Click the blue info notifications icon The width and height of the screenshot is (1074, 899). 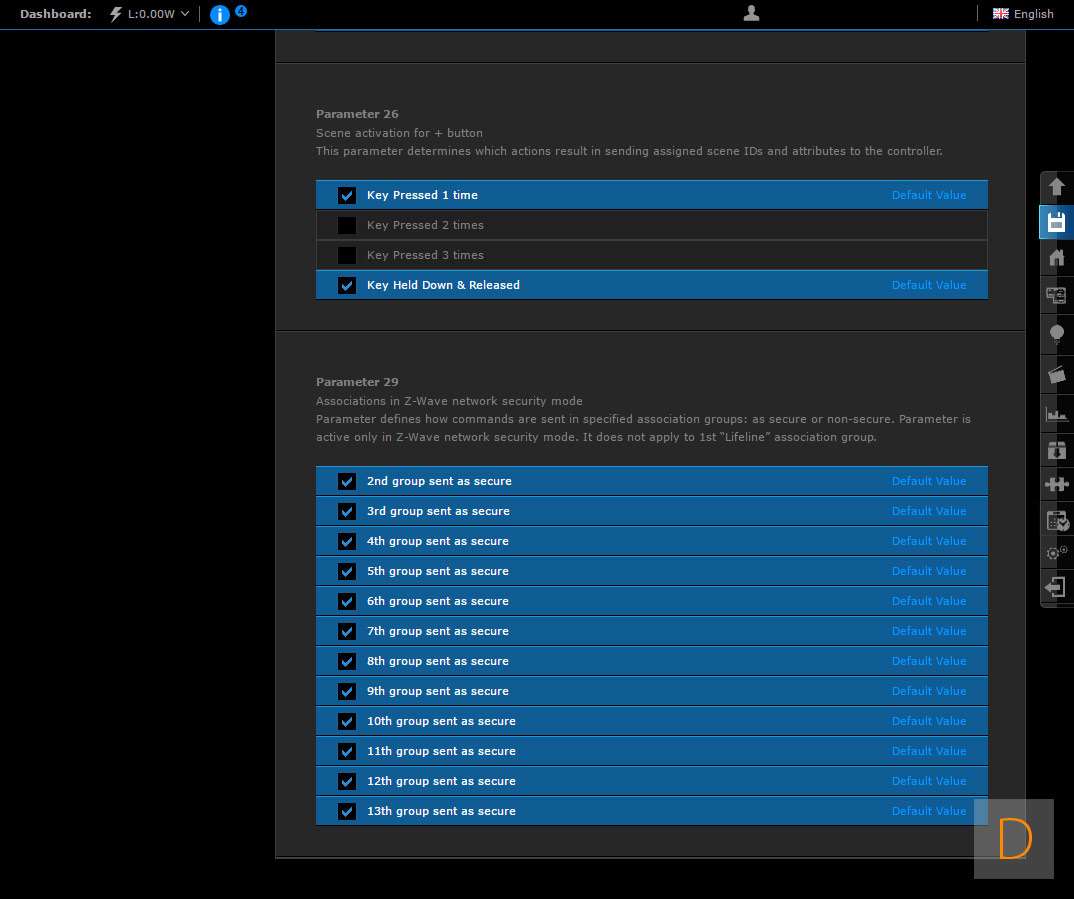(220, 14)
